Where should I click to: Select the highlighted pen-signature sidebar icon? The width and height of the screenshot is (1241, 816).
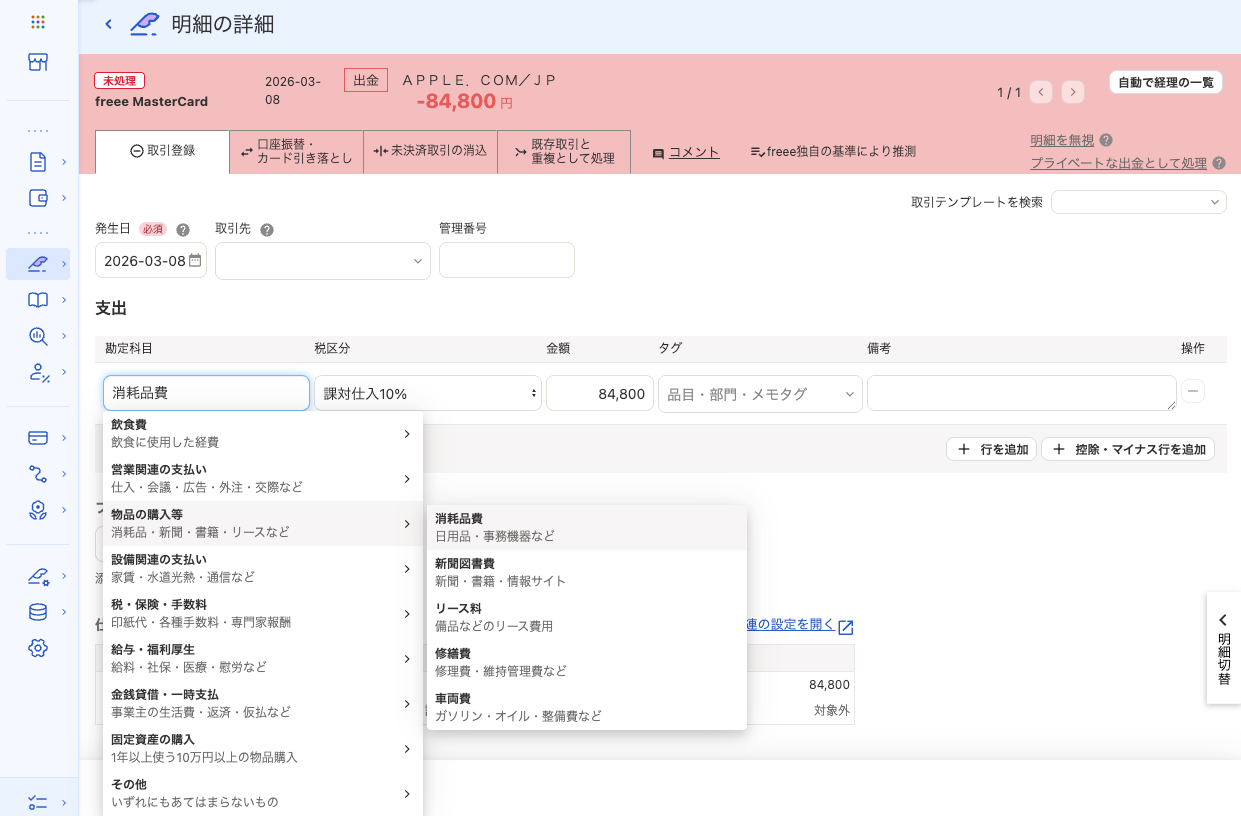(38, 264)
